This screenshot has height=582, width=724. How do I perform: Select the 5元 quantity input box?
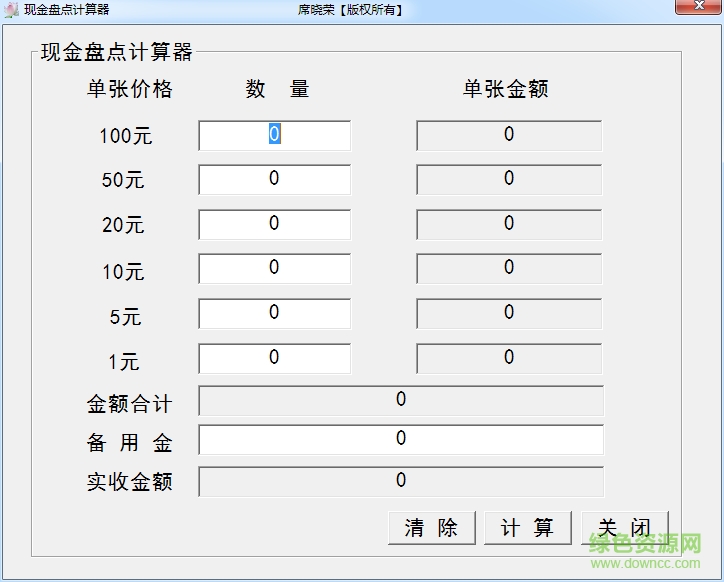(275, 314)
